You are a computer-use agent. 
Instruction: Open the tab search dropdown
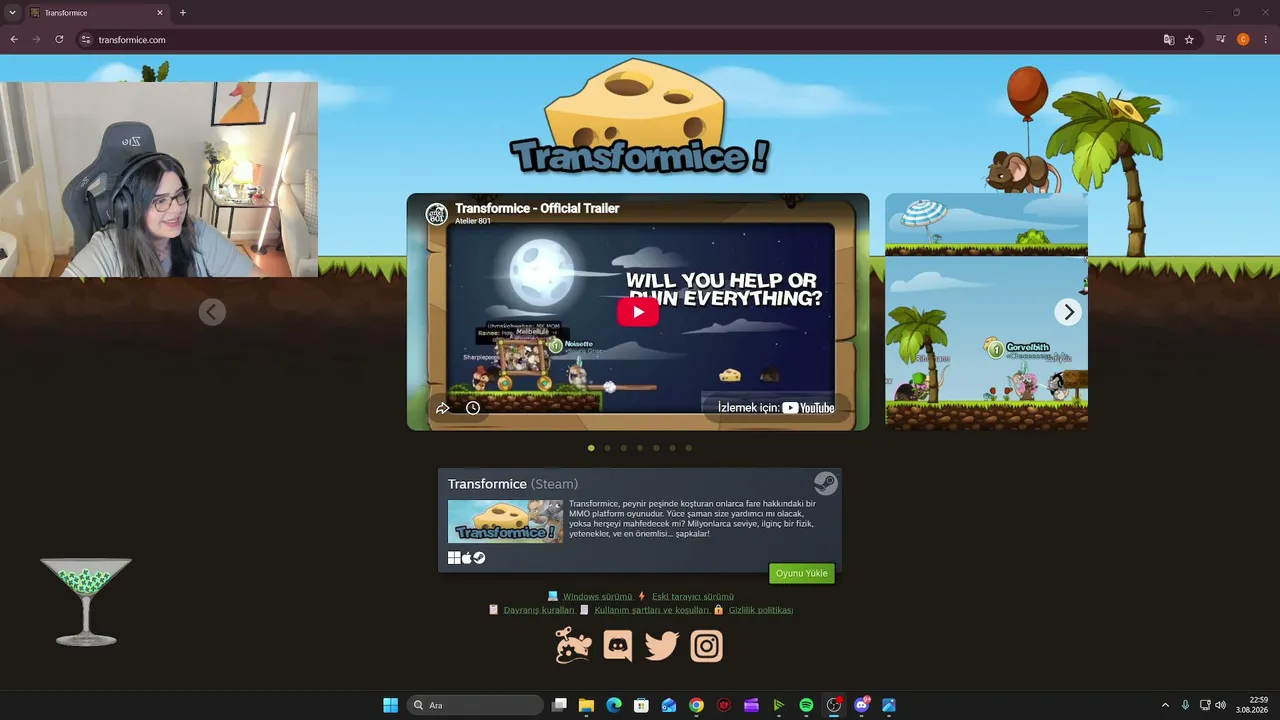click(12, 13)
